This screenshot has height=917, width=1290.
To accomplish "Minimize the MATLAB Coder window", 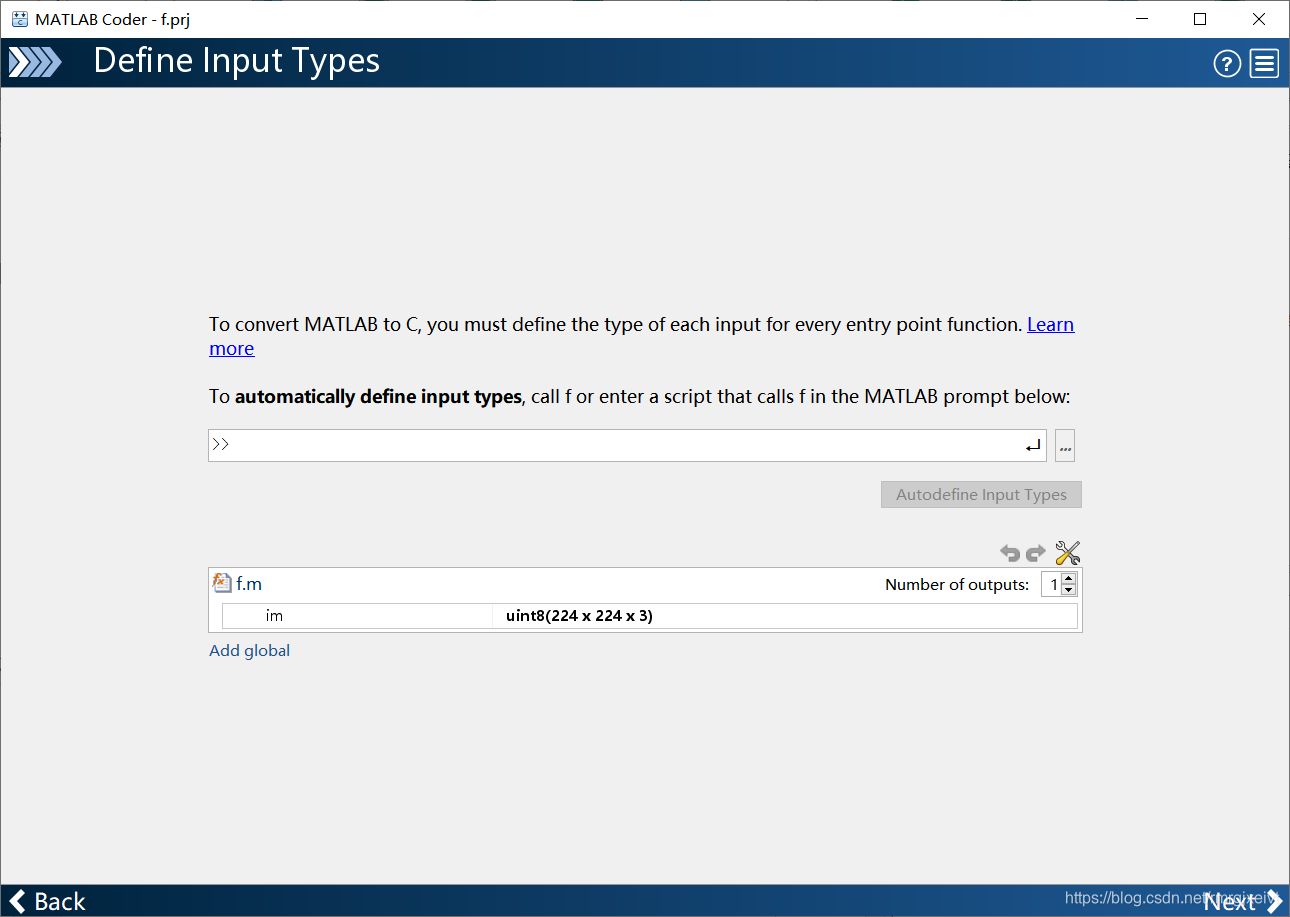I will point(1141,19).
